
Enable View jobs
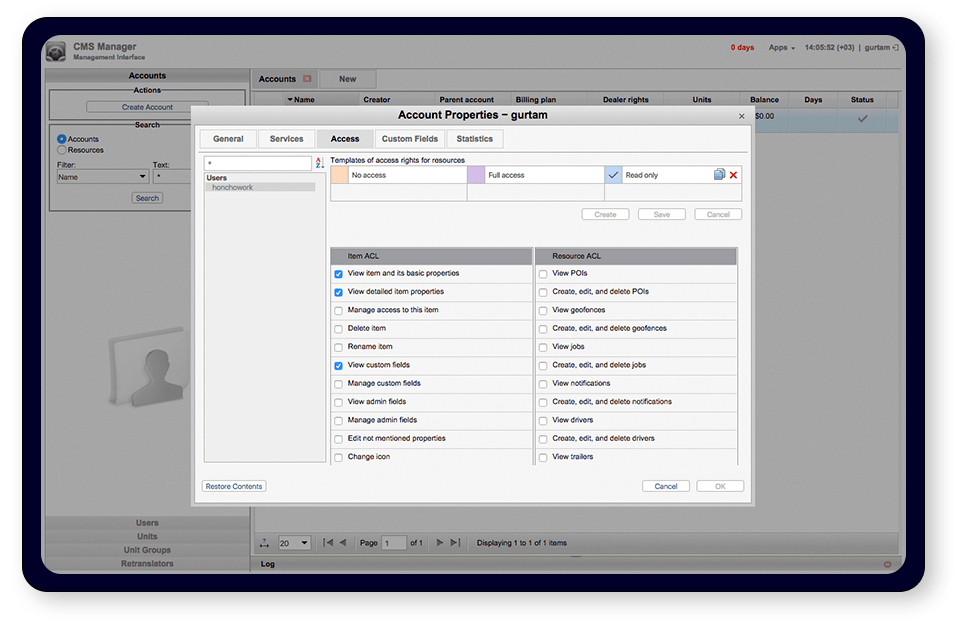pyautogui.click(x=543, y=347)
